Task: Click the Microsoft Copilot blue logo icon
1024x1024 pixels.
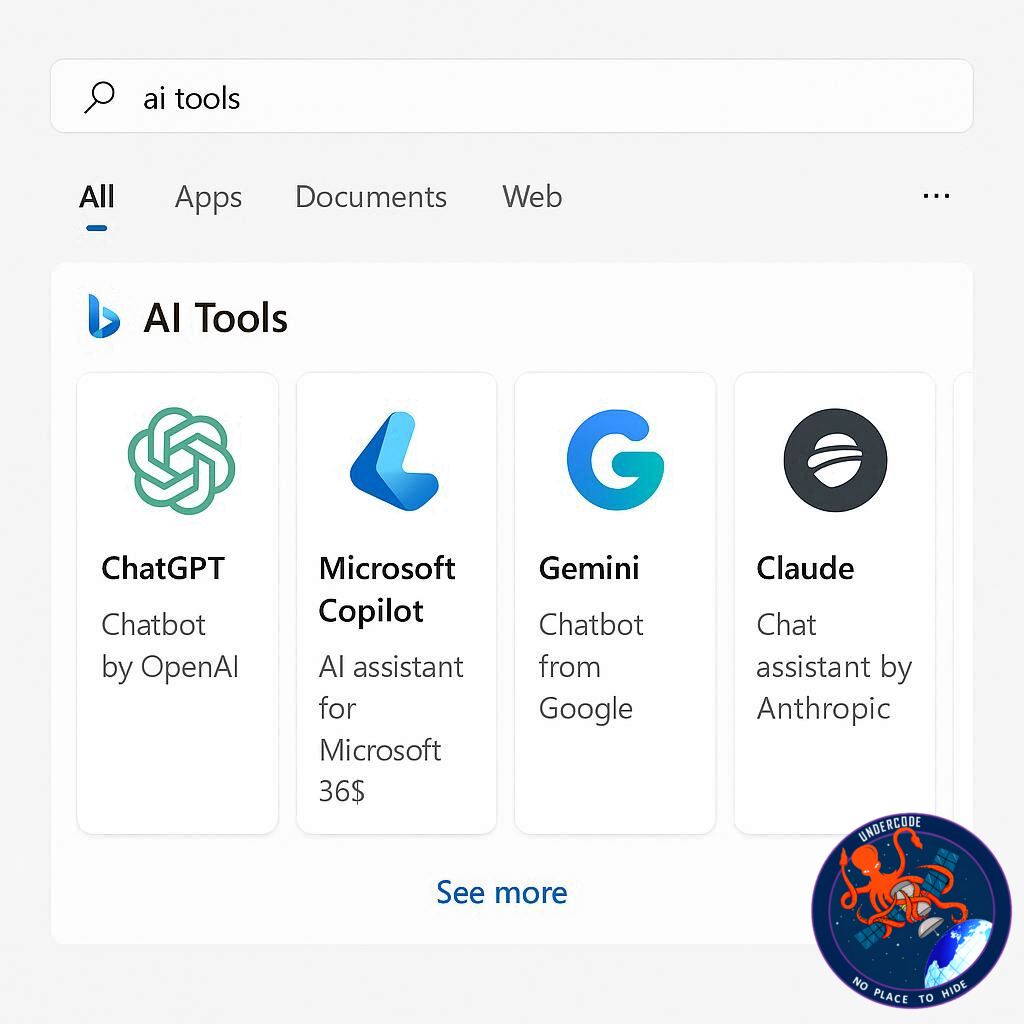Action: point(394,461)
